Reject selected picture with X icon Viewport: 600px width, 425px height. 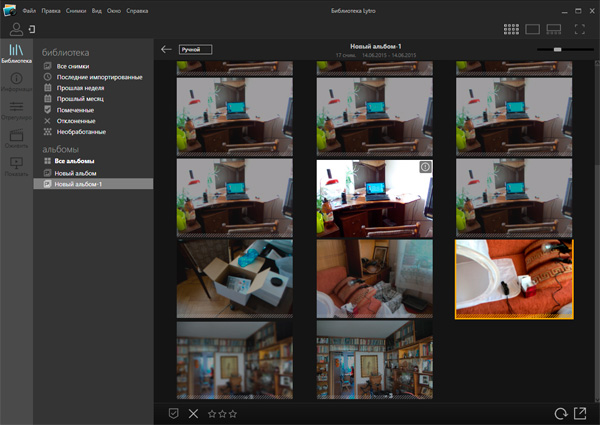[x=193, y=413]
